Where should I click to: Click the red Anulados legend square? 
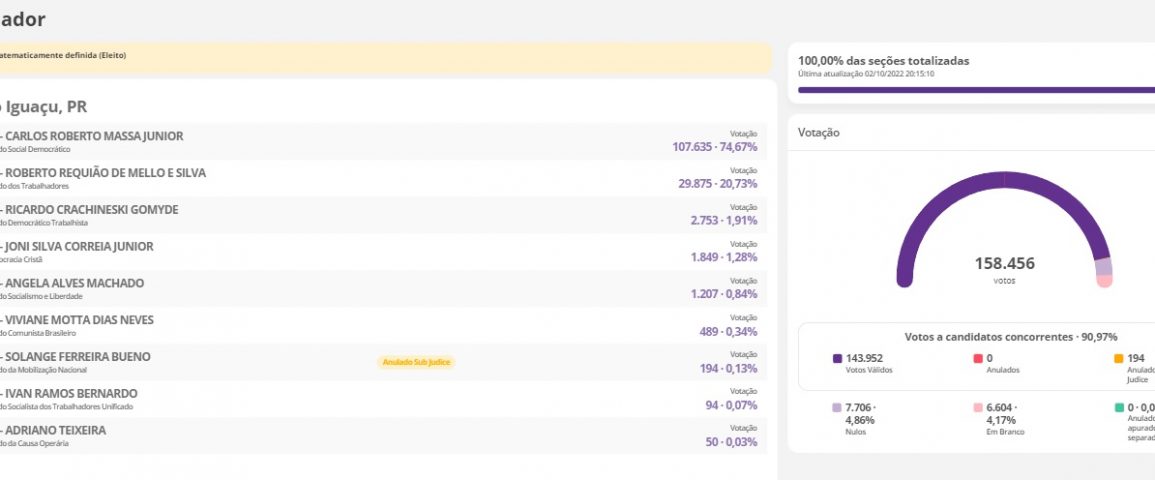pos(978,358)
